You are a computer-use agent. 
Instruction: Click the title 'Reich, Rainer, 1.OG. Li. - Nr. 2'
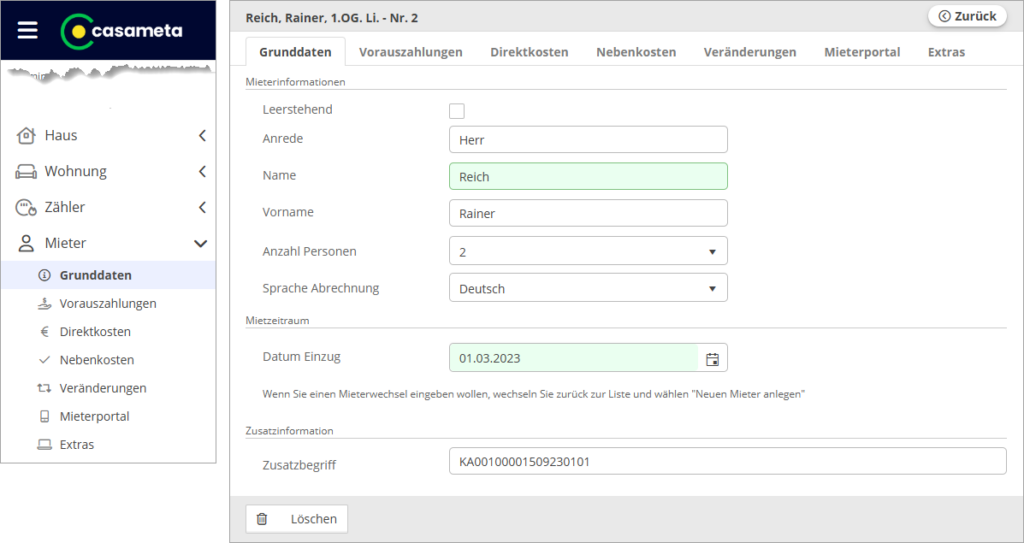(332, 18)
